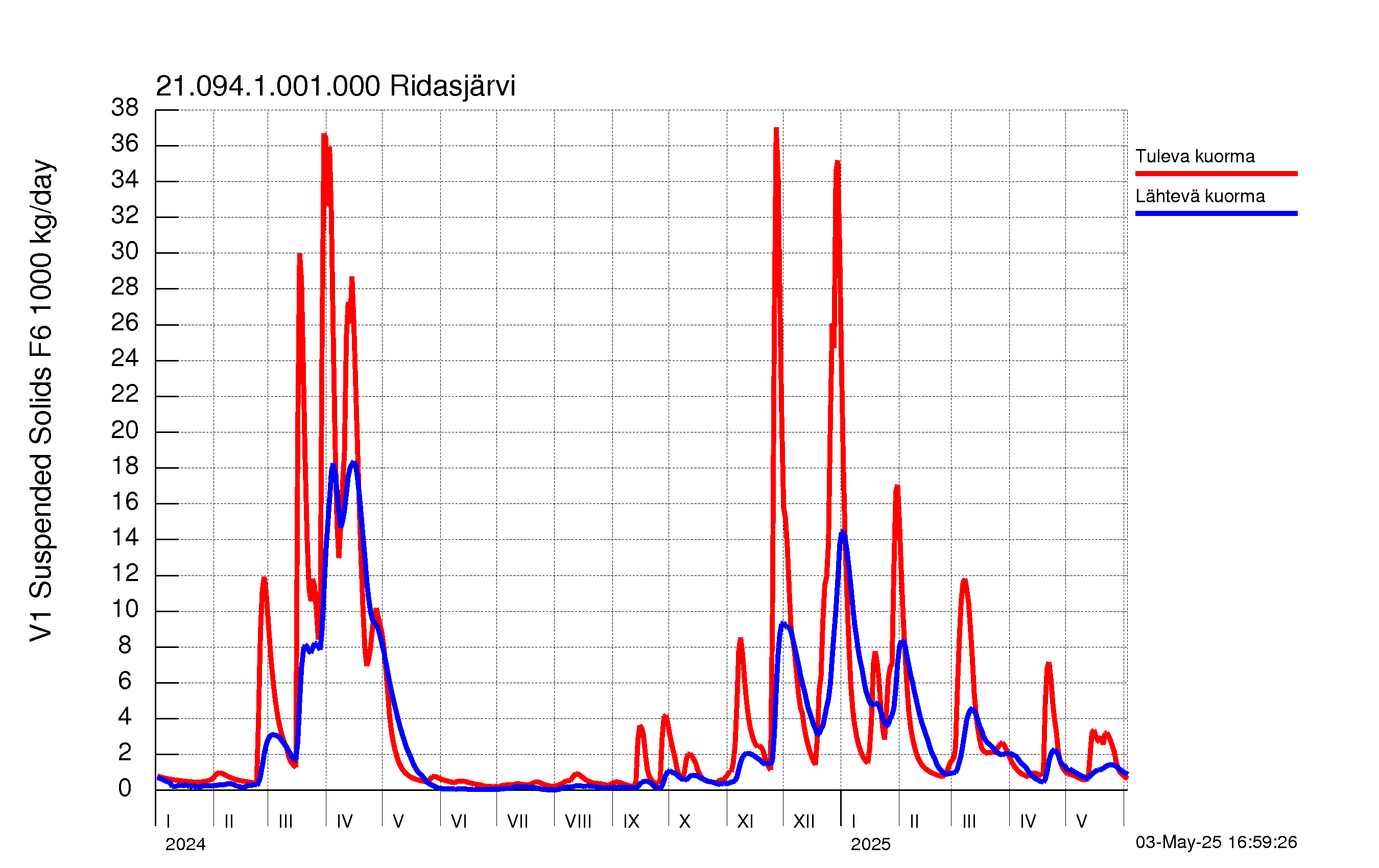
Task: Click the y-axis value '34'
Action: (125, 180)
